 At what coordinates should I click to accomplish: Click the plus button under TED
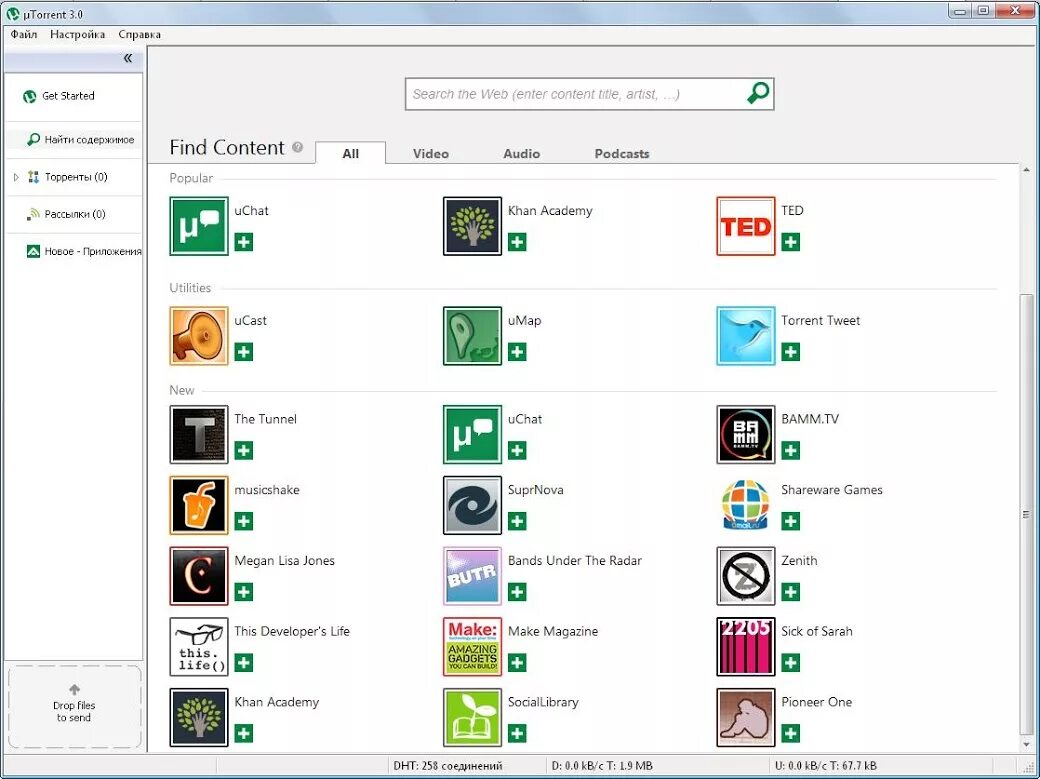click(x=791, y=242)
